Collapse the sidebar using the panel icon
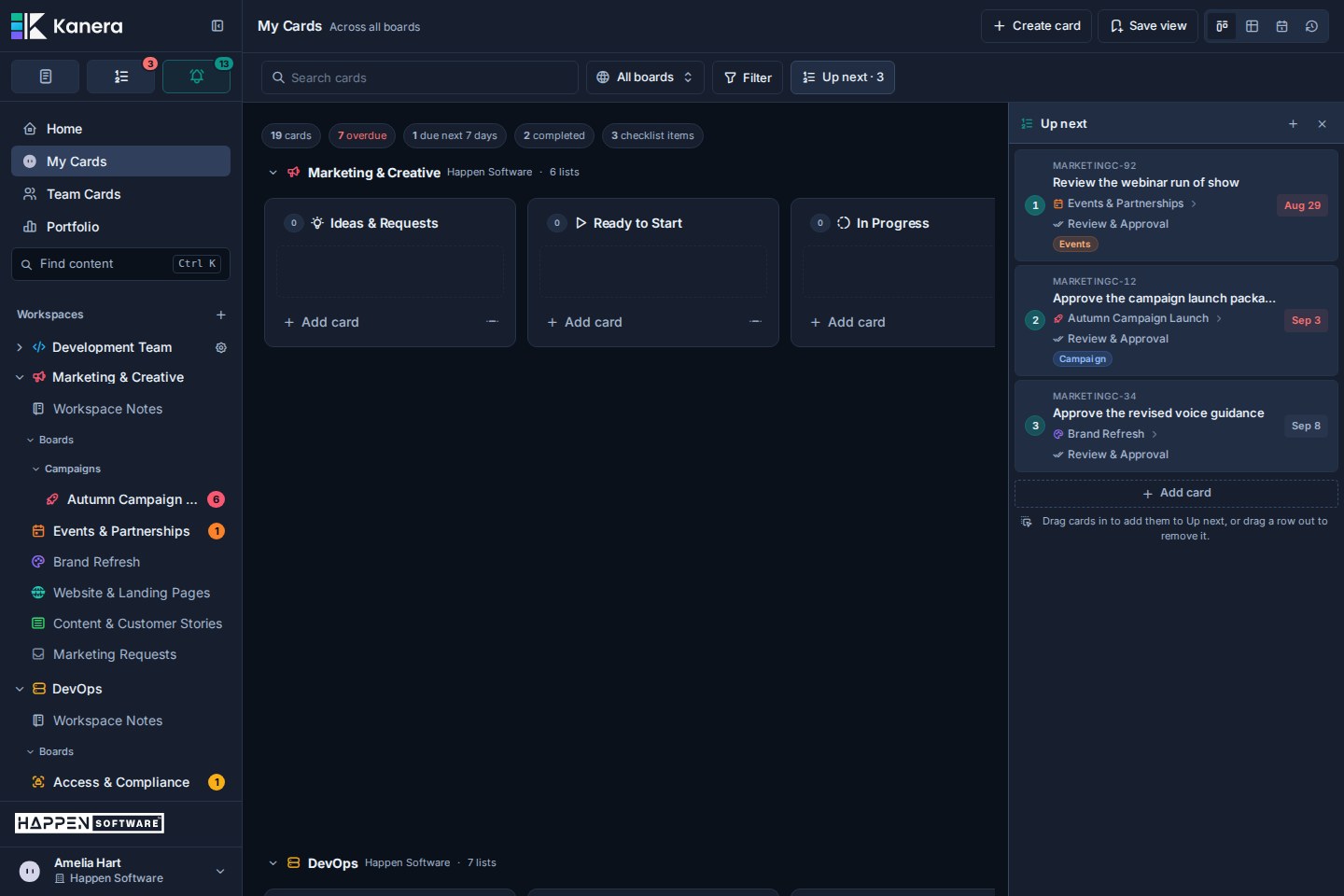The image size is (1344, 896). pos(217,26)
